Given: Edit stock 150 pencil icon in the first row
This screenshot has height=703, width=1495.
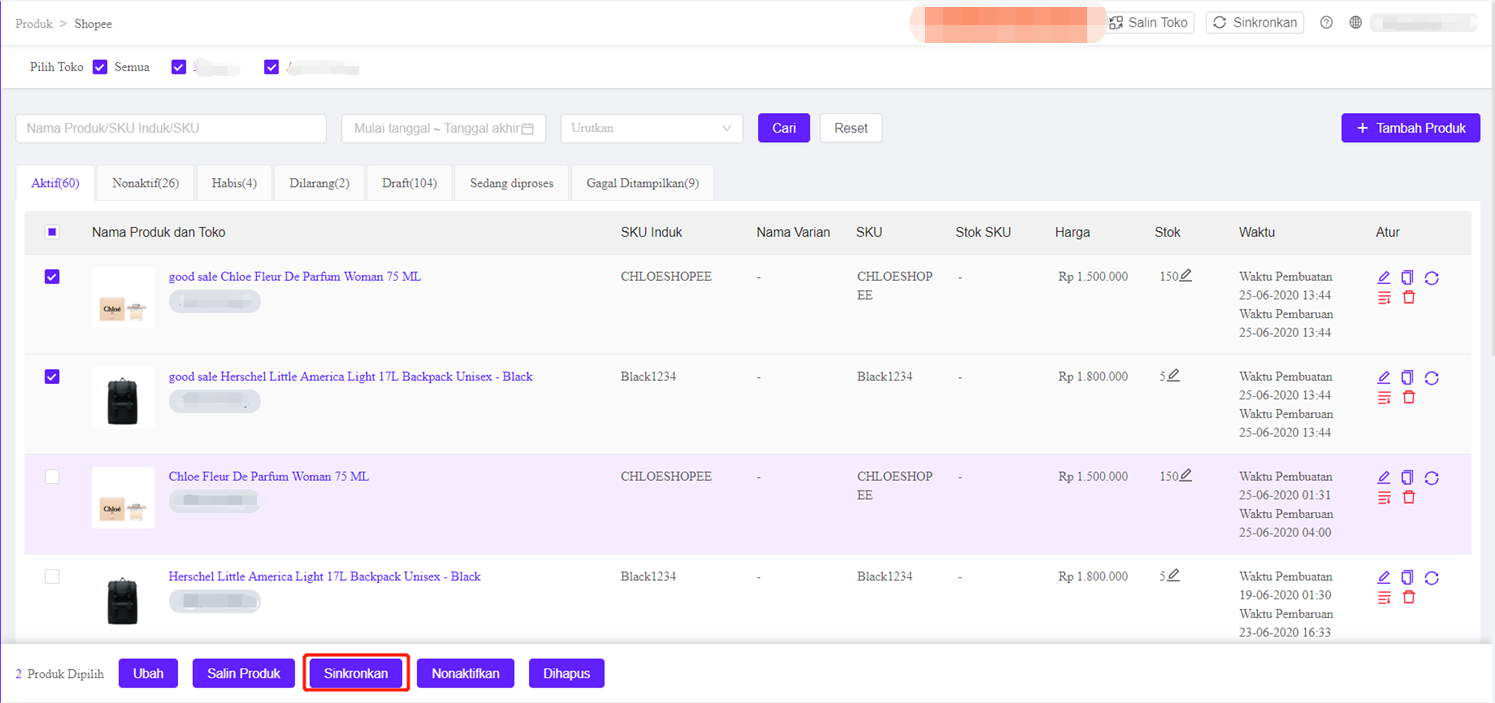Looking at the screenshot, I should coord(1186,276).
